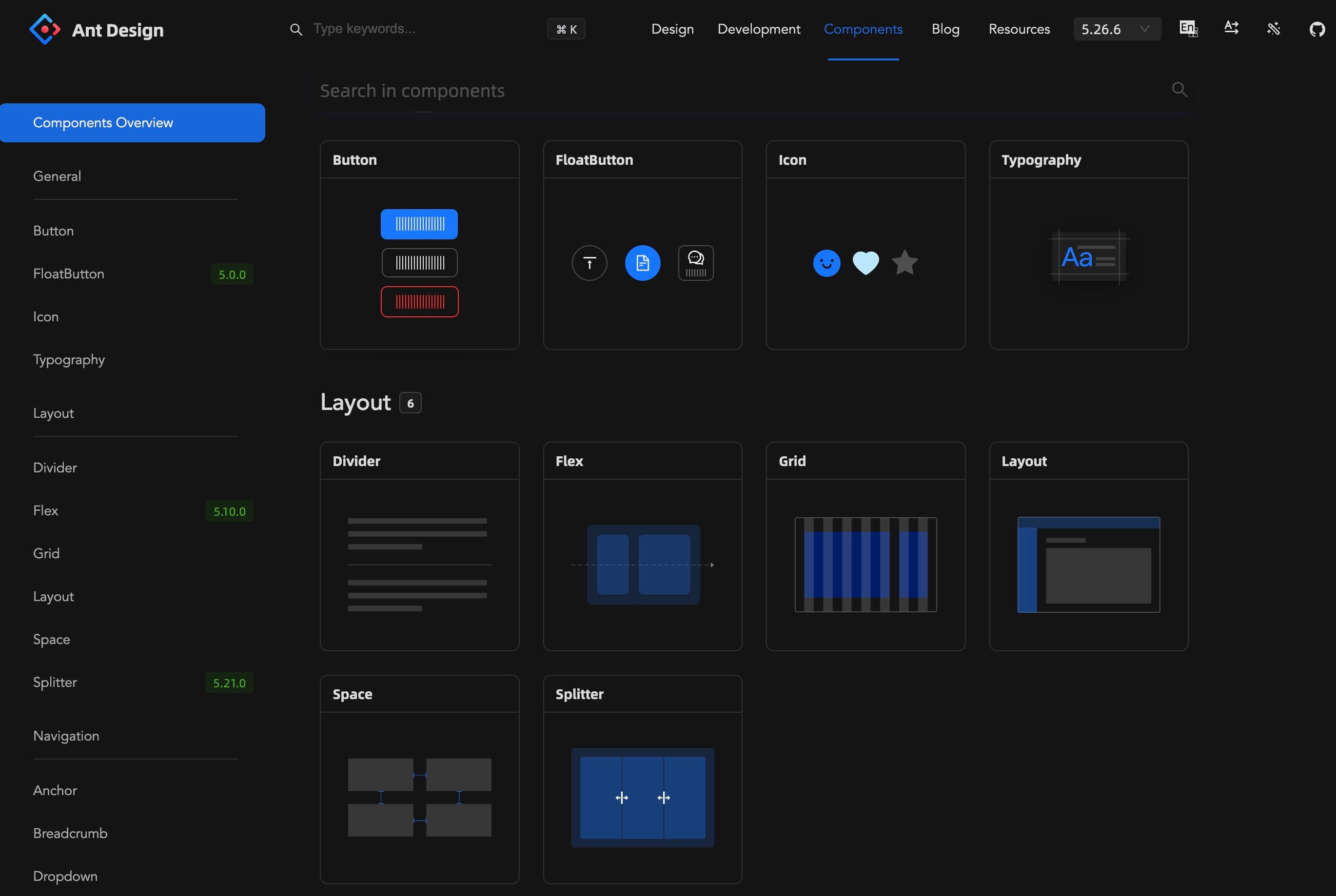Open the Divider card thumbnail

click(x=419, y=565)
